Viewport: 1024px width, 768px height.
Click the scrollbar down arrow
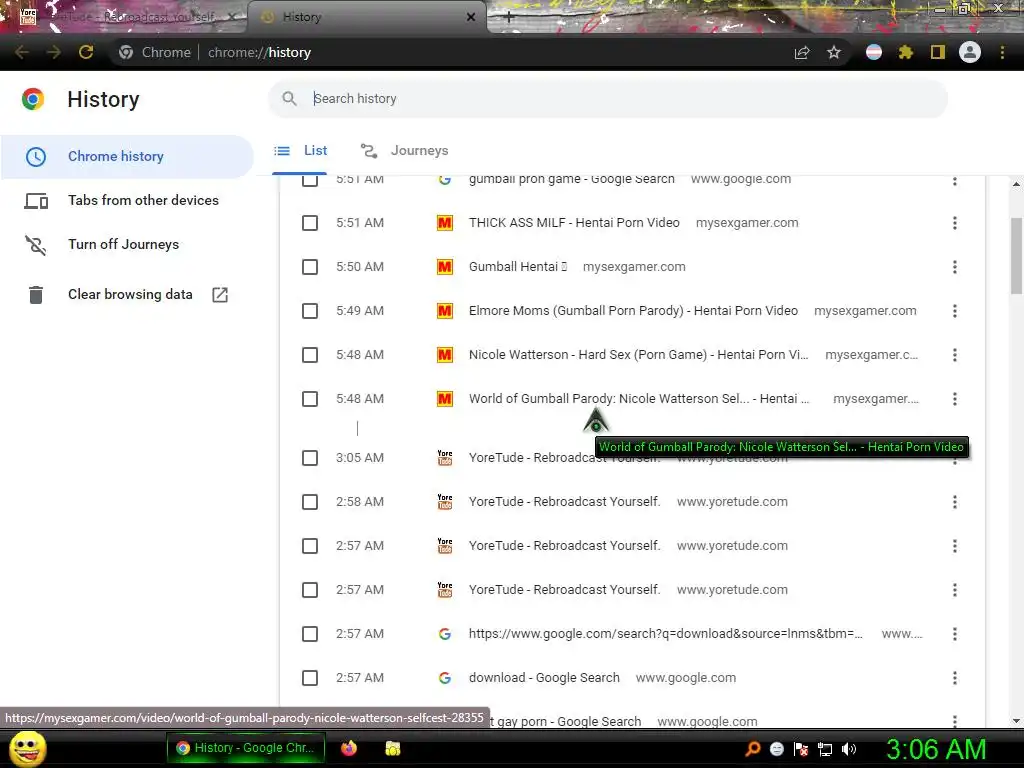click(x=1016, y=721)
